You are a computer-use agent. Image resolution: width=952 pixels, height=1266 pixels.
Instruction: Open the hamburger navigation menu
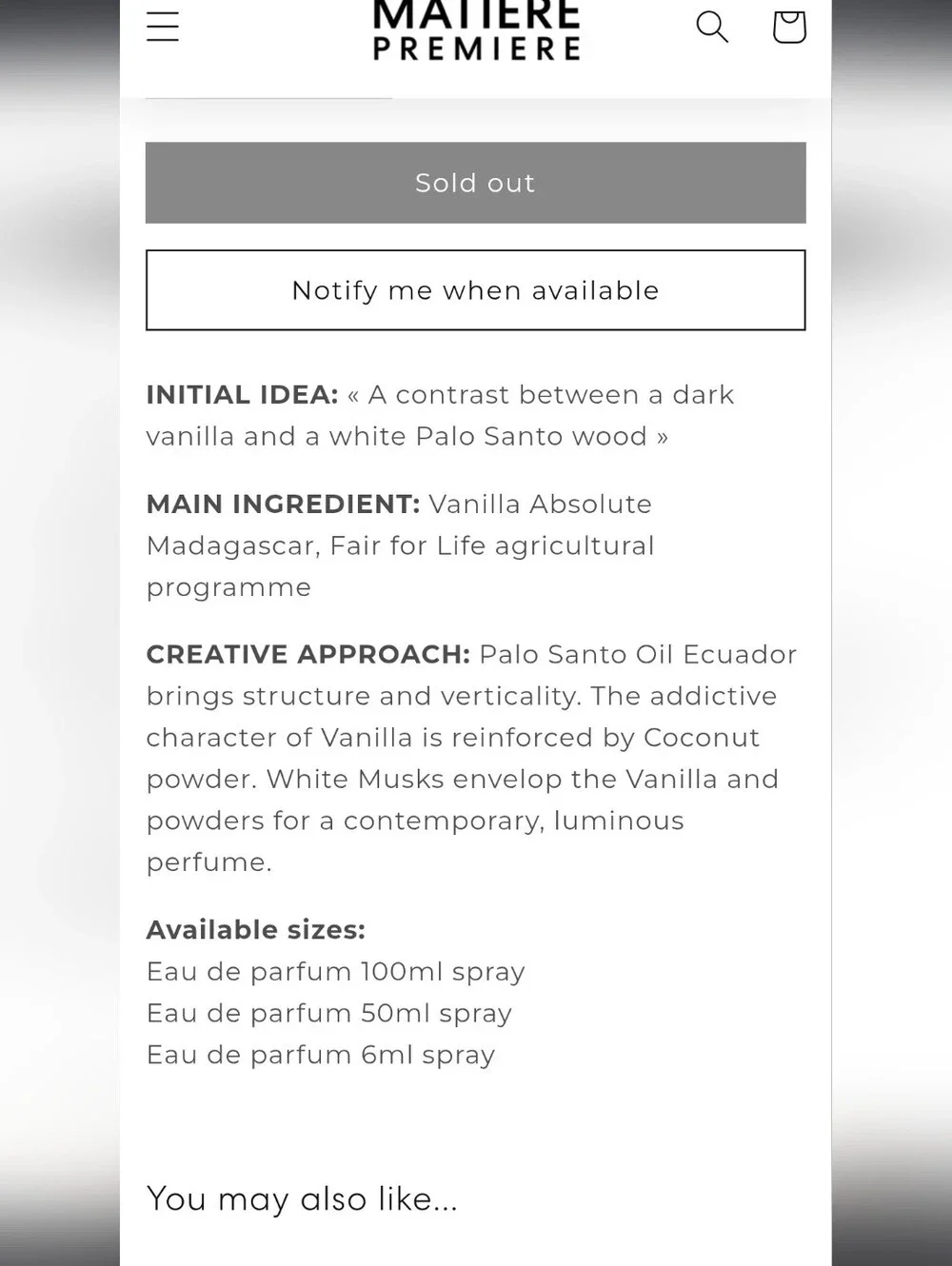pyautogui.click(x=163, y=27)
